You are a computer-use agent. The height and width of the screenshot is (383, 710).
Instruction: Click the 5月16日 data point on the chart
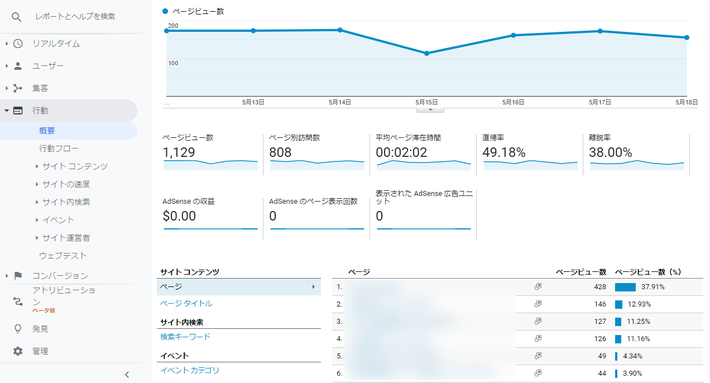click(513, 35)
